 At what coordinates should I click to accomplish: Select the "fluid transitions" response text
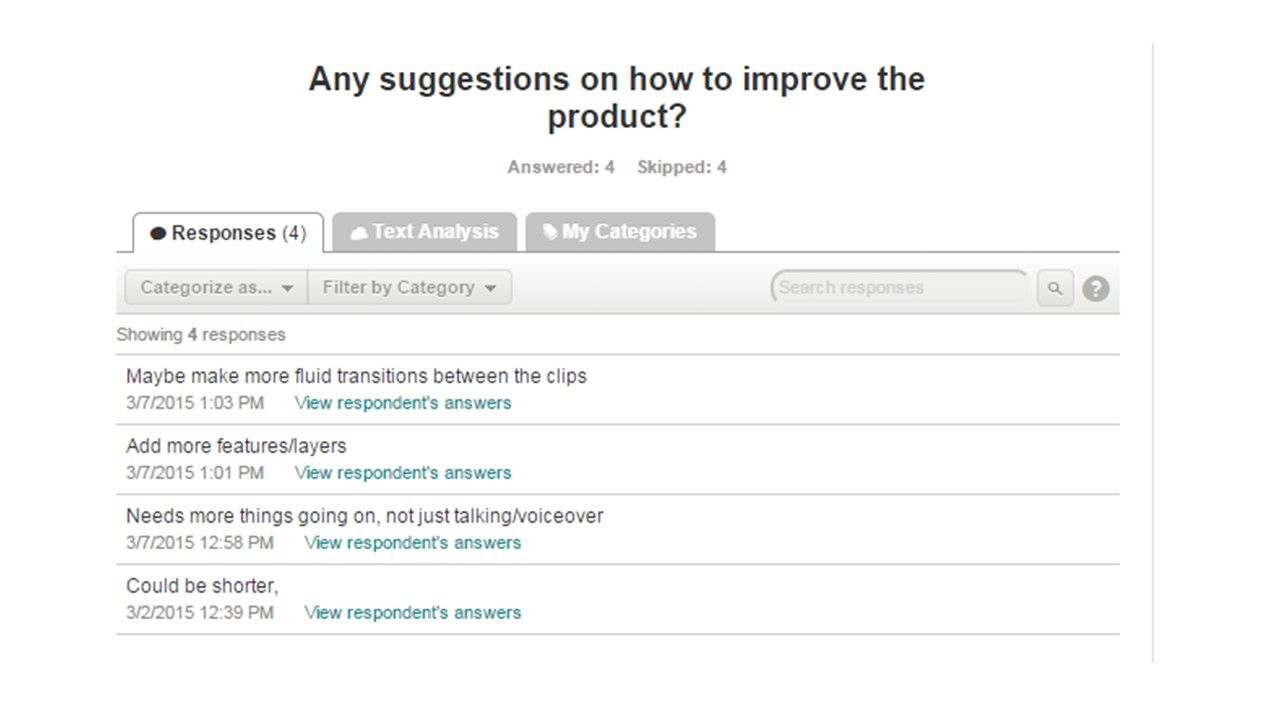tap(356, 377)
